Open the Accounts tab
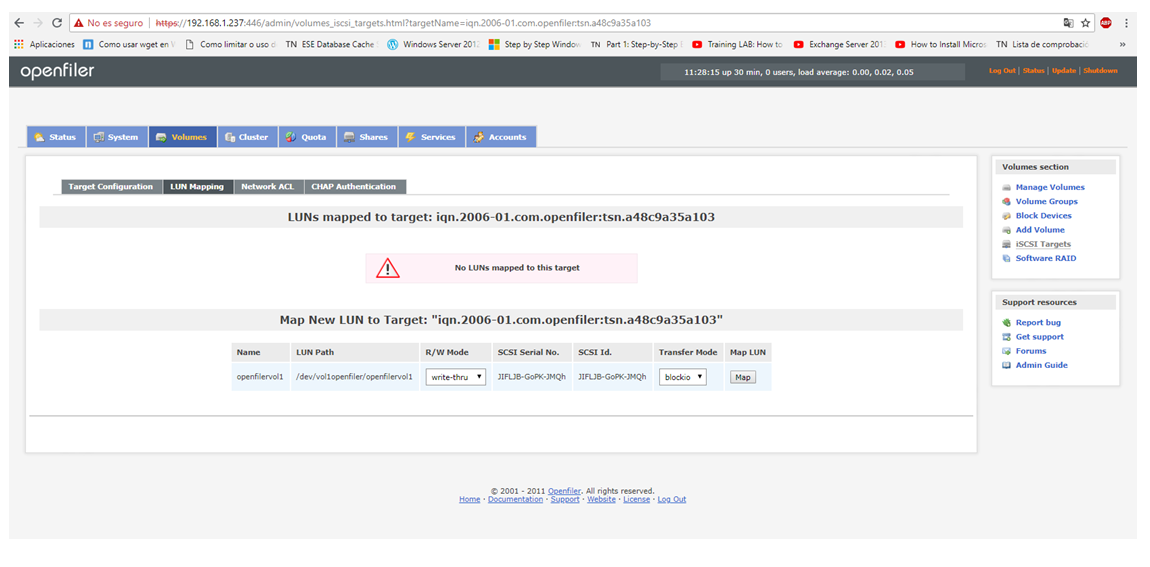The width and height of the screenshot is (1150, 567). tap(501, 137)
